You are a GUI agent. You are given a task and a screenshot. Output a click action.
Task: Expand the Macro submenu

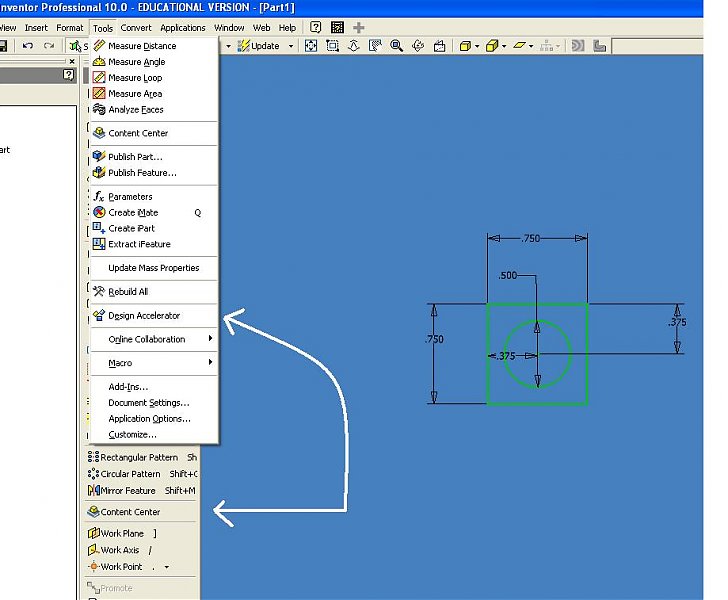pos(154,363)
